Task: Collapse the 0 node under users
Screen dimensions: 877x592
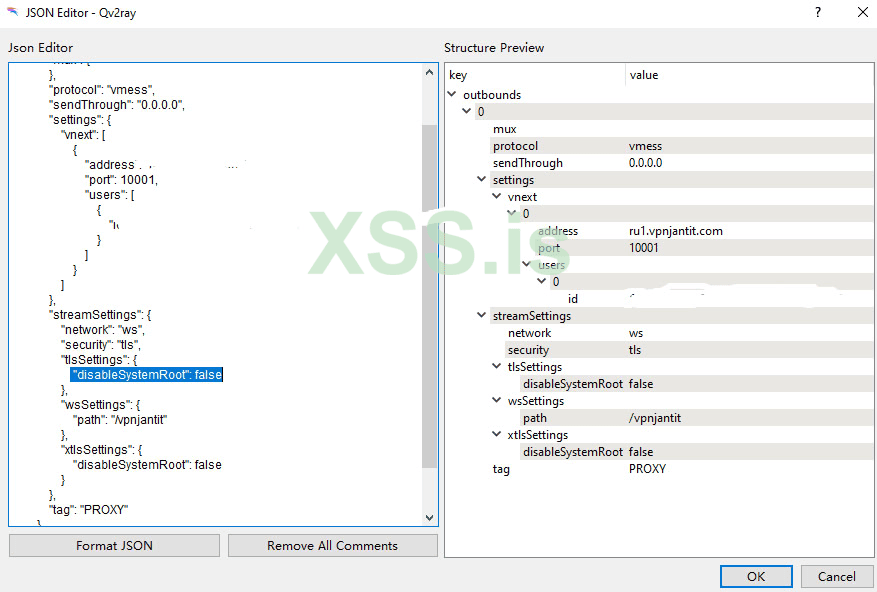Action: point(542,281)
